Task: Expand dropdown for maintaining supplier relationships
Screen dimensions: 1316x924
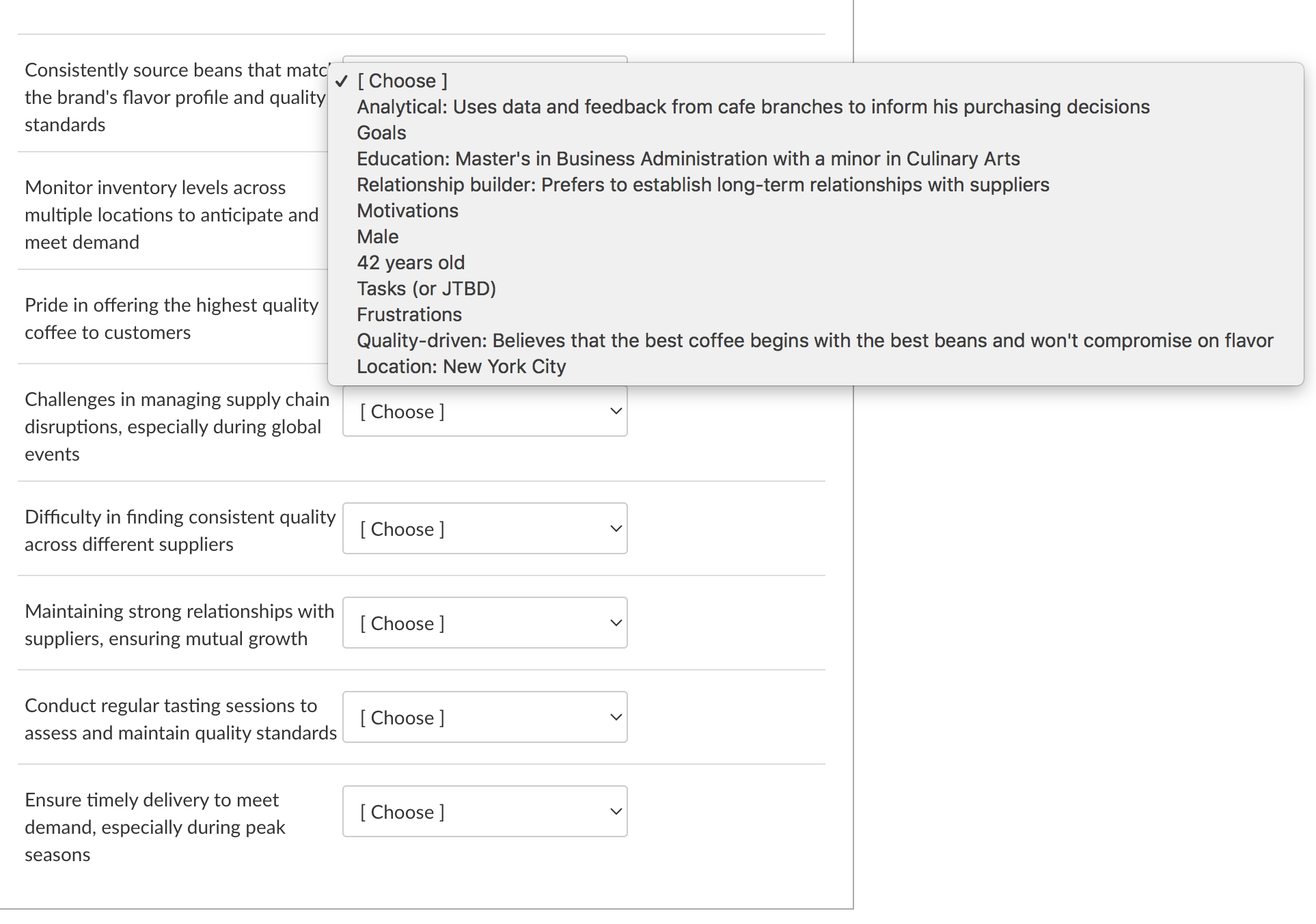Action: click(x=484, y=623)
